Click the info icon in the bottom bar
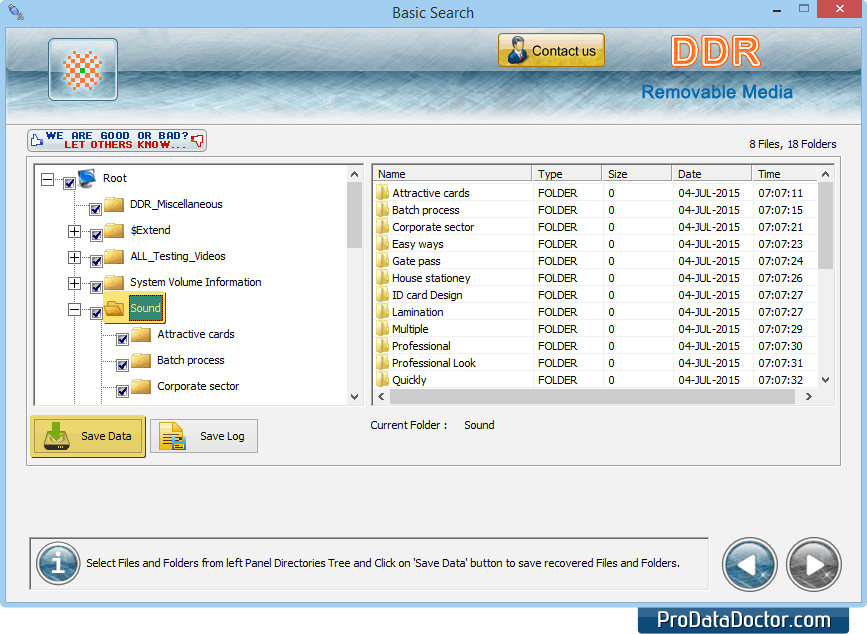867x634 pixels. (58, 563)
